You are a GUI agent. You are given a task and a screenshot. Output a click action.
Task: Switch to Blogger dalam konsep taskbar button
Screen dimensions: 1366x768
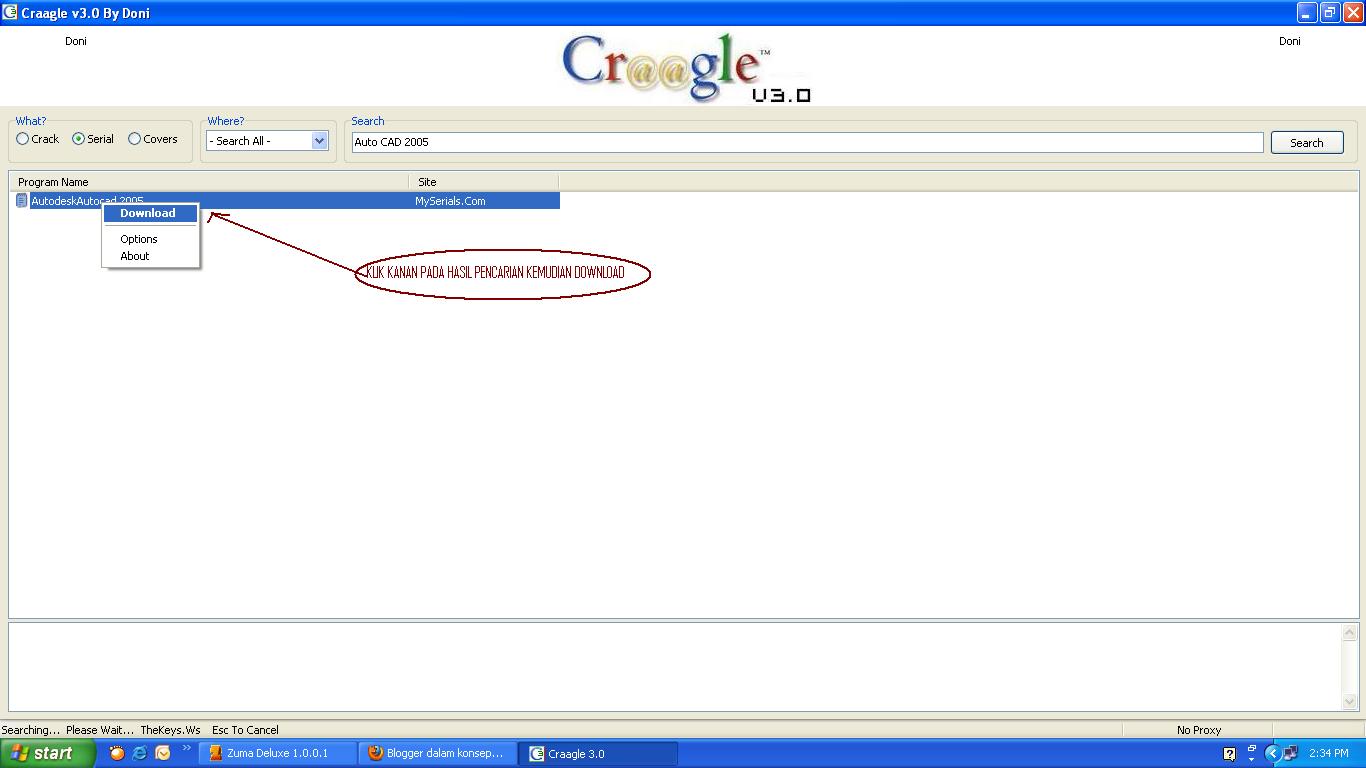[438, 754]
